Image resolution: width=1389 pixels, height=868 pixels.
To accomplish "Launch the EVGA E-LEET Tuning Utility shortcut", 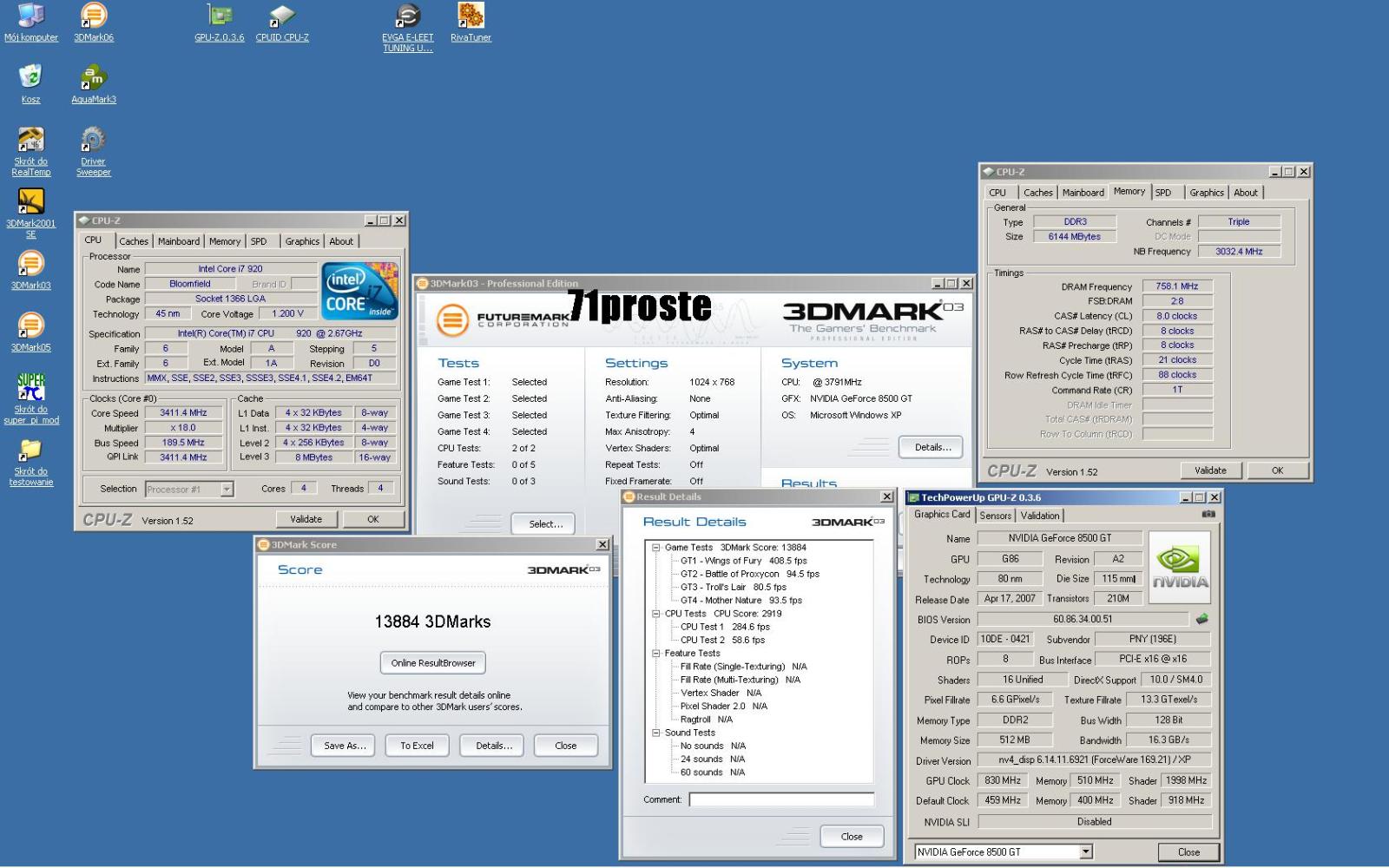I will click(407, 28).
